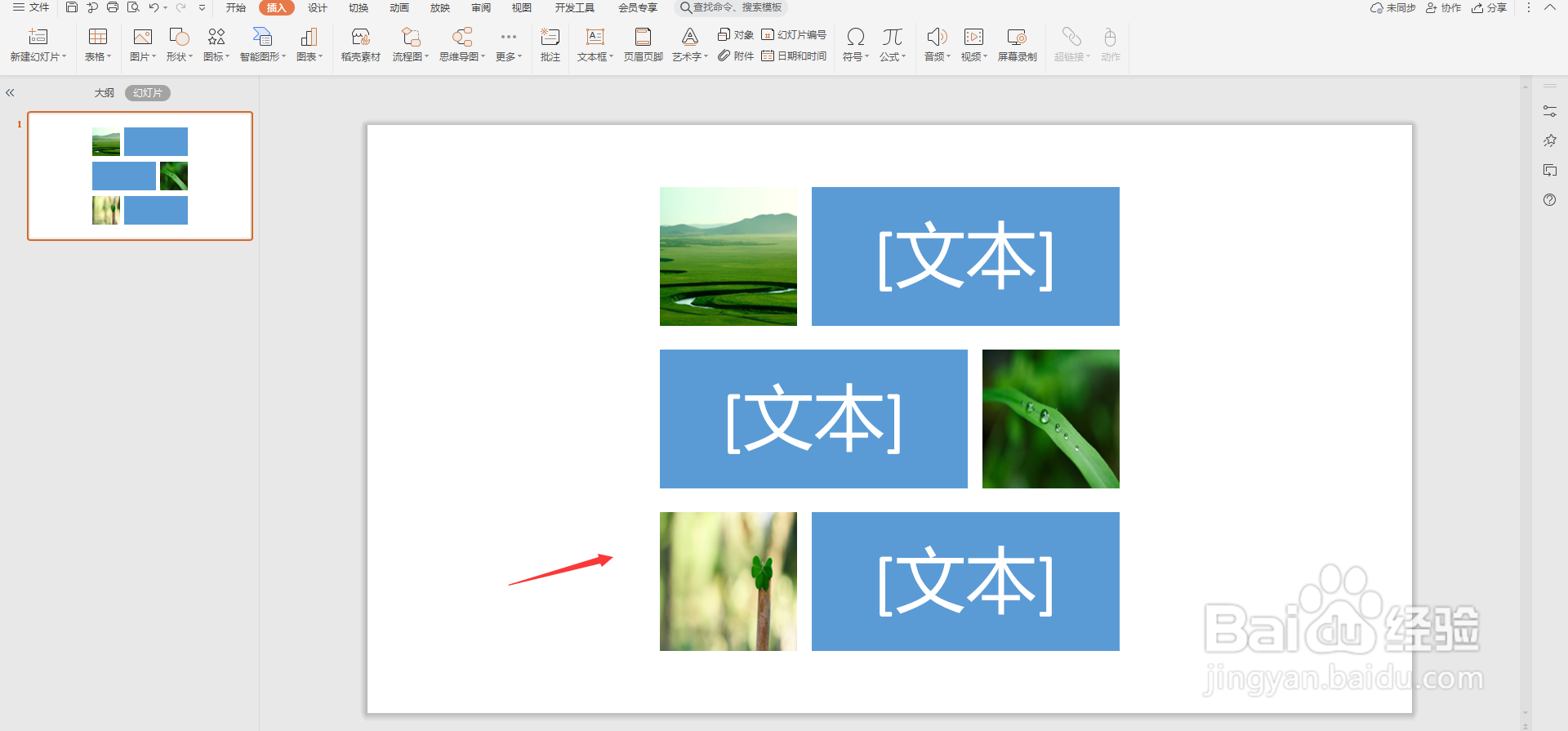Switch to the 切换 tab

coord(359,7)
